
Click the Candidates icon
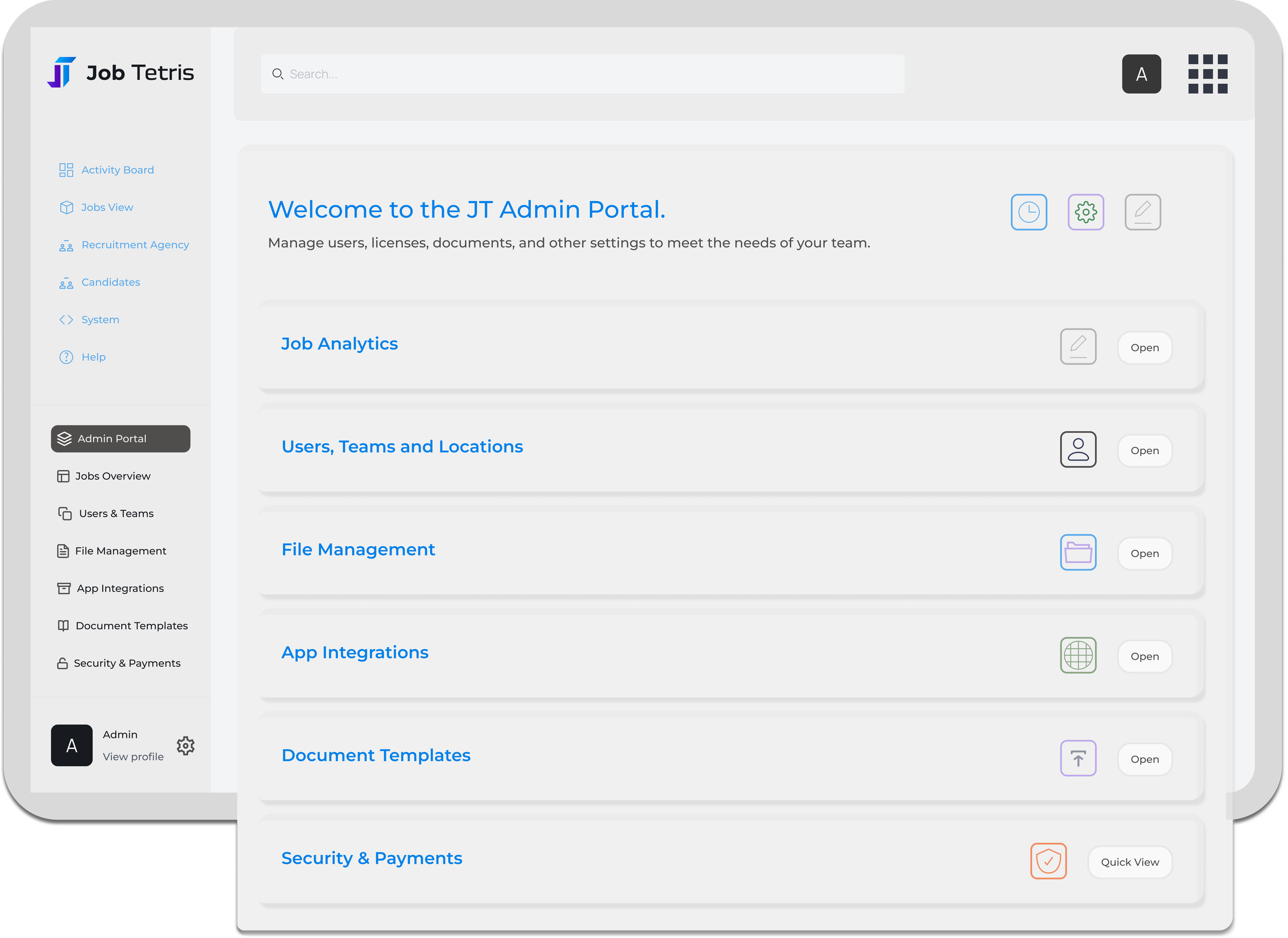[66, 282]
